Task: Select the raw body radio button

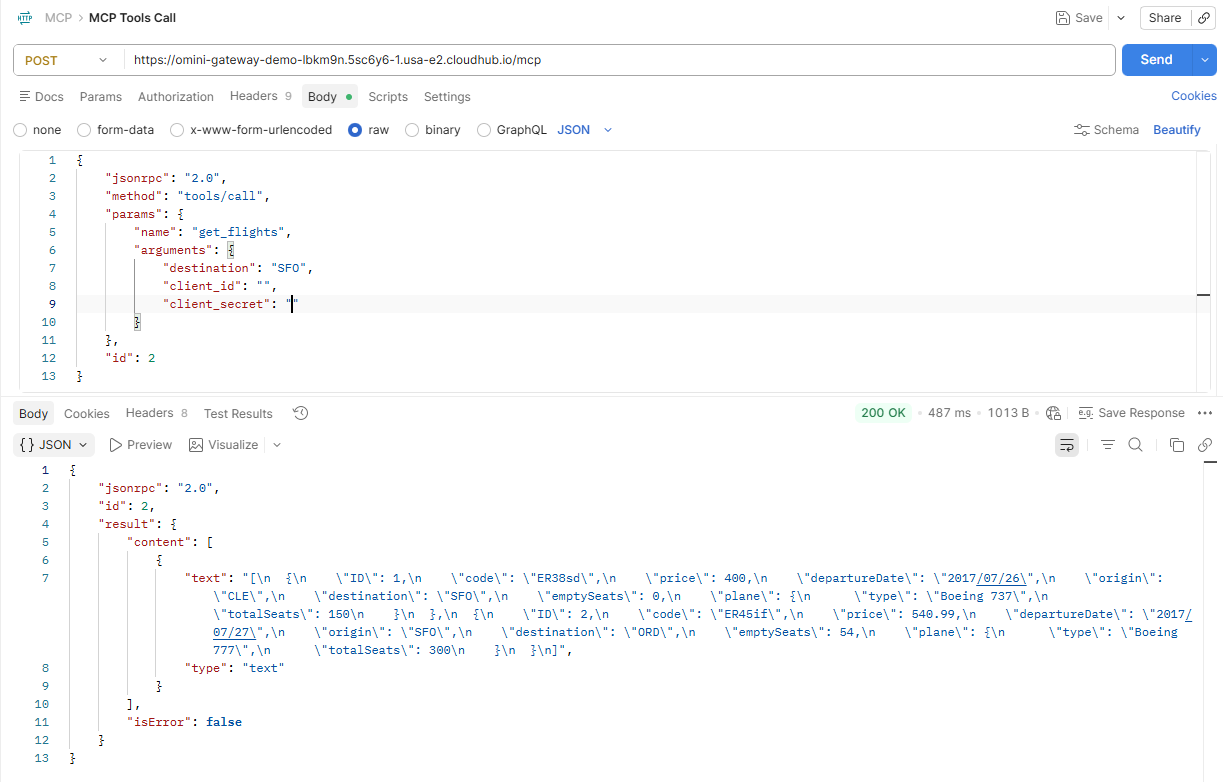Action: pyautogui.click(x=355, y=130)
